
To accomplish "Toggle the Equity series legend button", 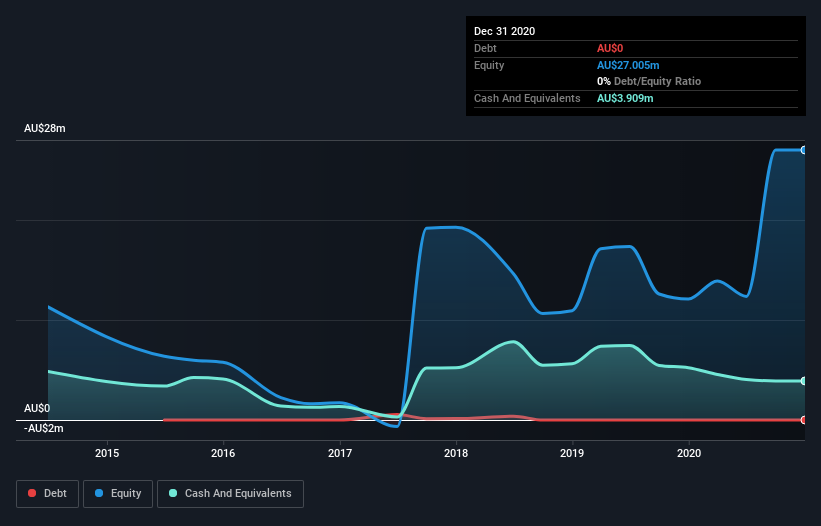I will click(118, 494).
